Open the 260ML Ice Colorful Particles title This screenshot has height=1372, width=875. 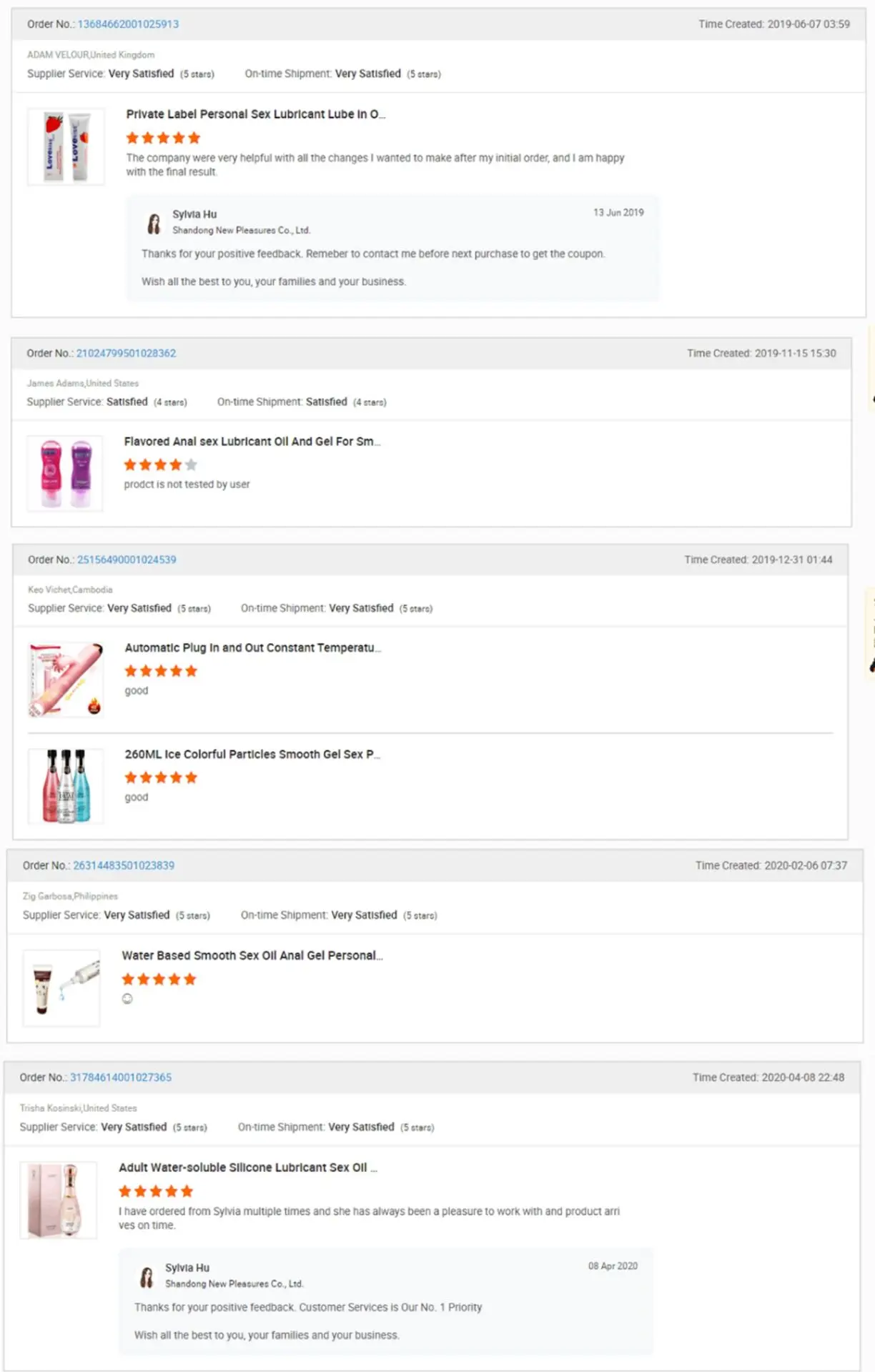point(252,755)
